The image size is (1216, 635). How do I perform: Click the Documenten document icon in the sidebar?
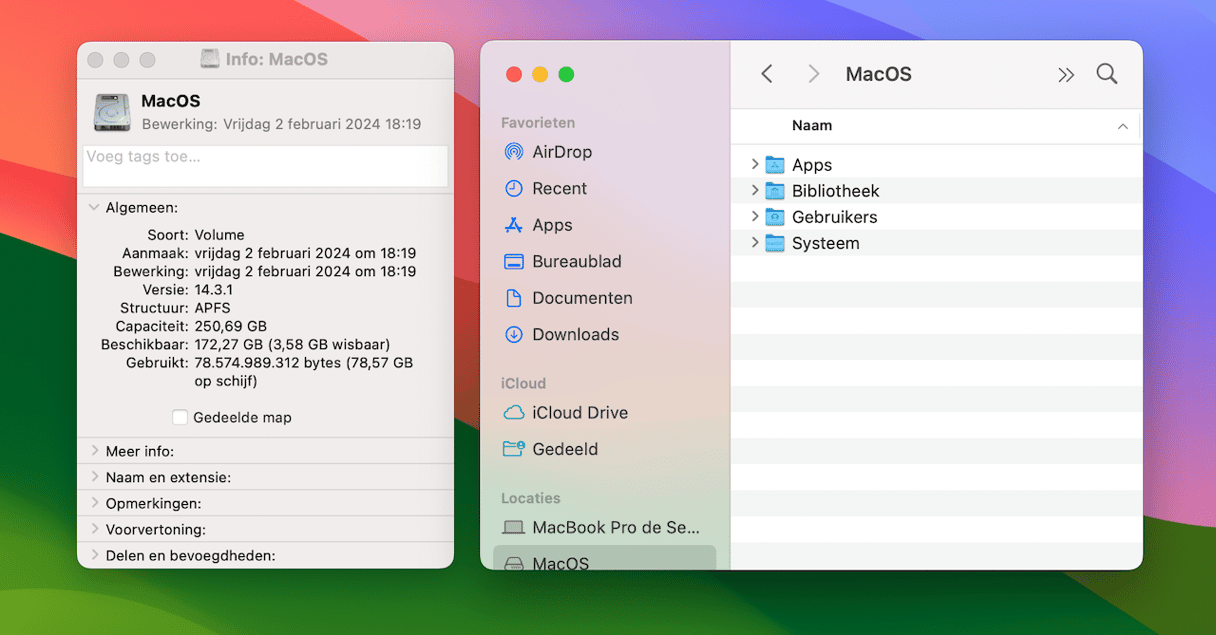[513, 298]
